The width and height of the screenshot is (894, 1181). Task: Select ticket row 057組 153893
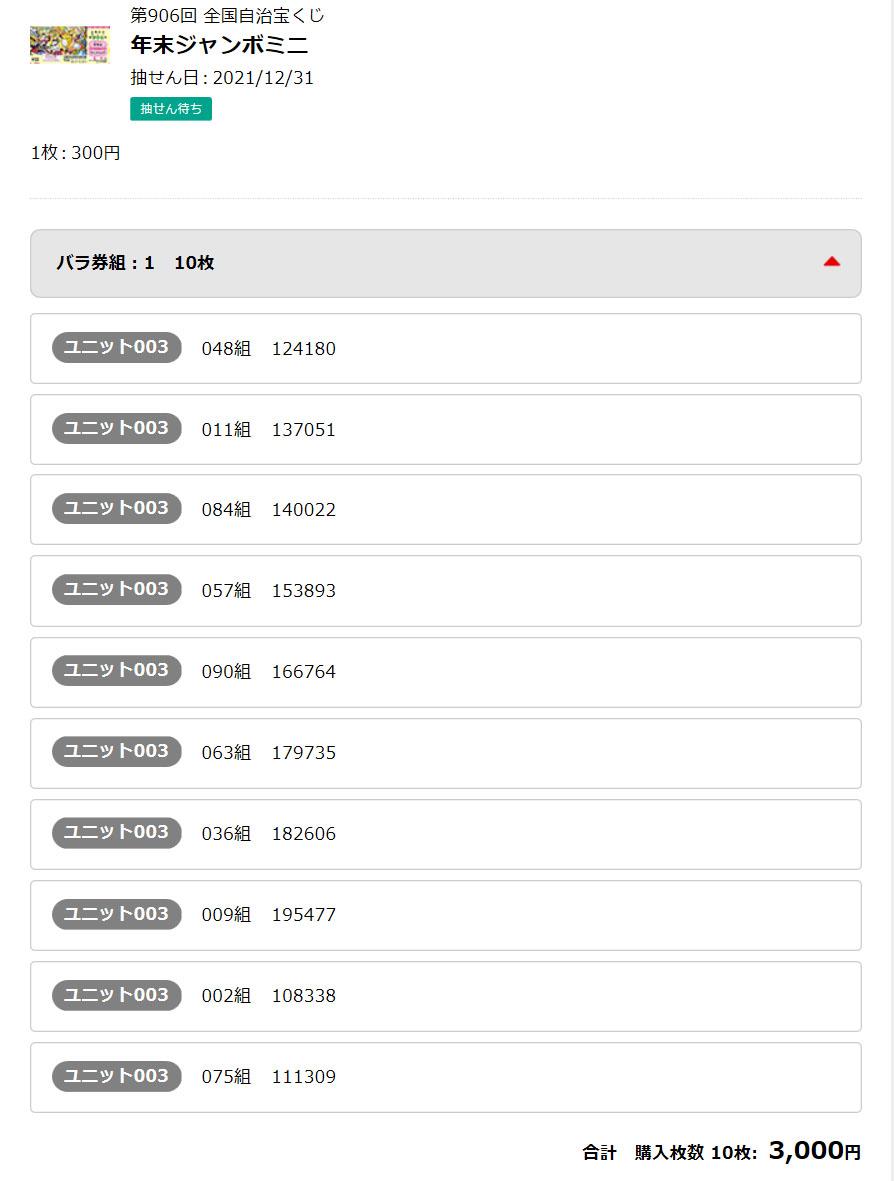click(x=446, y=590)
